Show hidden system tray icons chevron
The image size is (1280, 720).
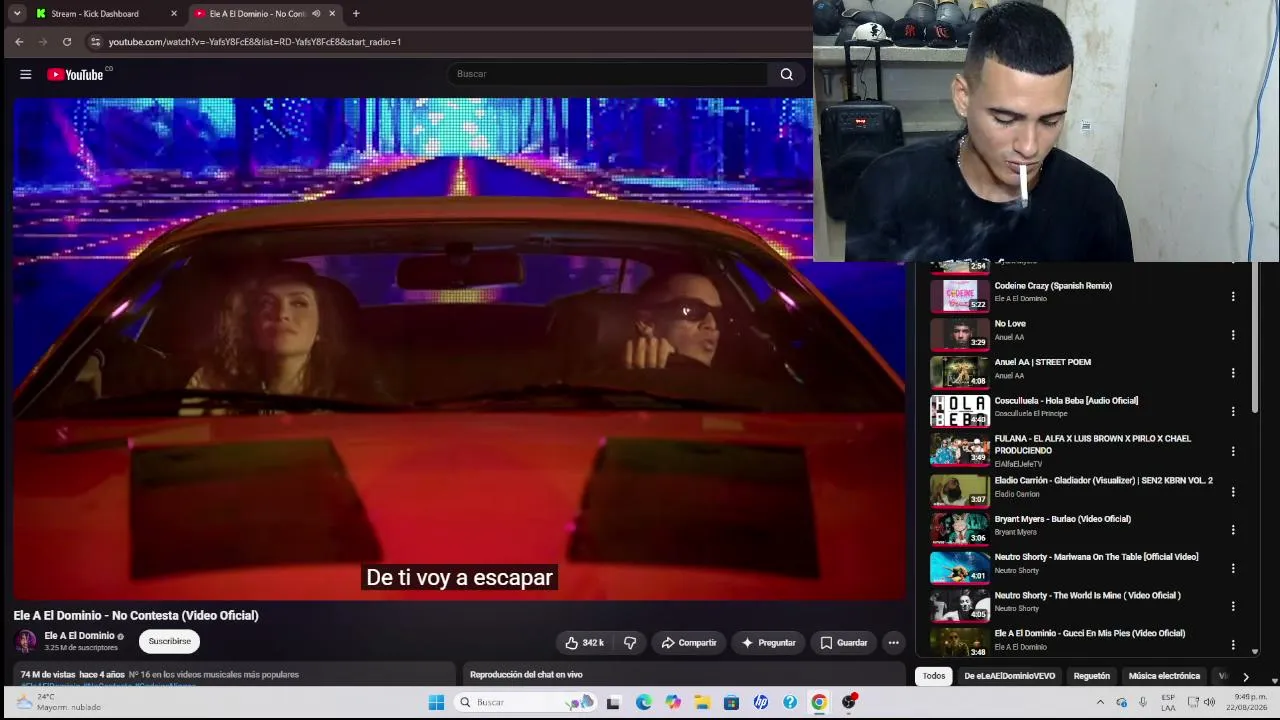pos(1101,702)
